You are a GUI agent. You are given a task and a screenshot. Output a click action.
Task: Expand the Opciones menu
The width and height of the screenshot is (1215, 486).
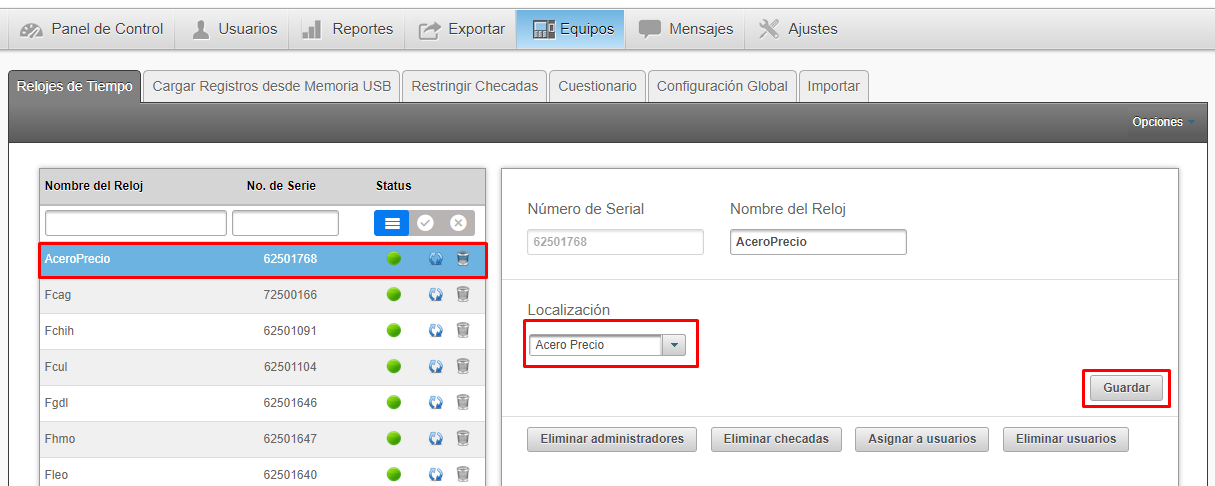(1162, 122)
